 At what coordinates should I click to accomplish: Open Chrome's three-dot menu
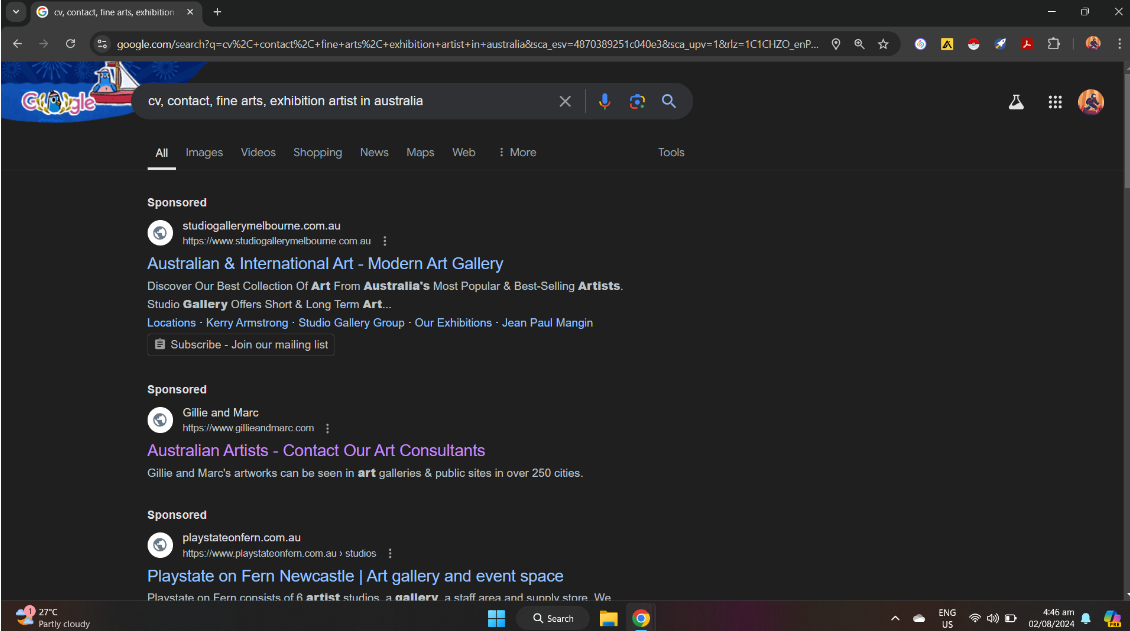click(1119, 44)
